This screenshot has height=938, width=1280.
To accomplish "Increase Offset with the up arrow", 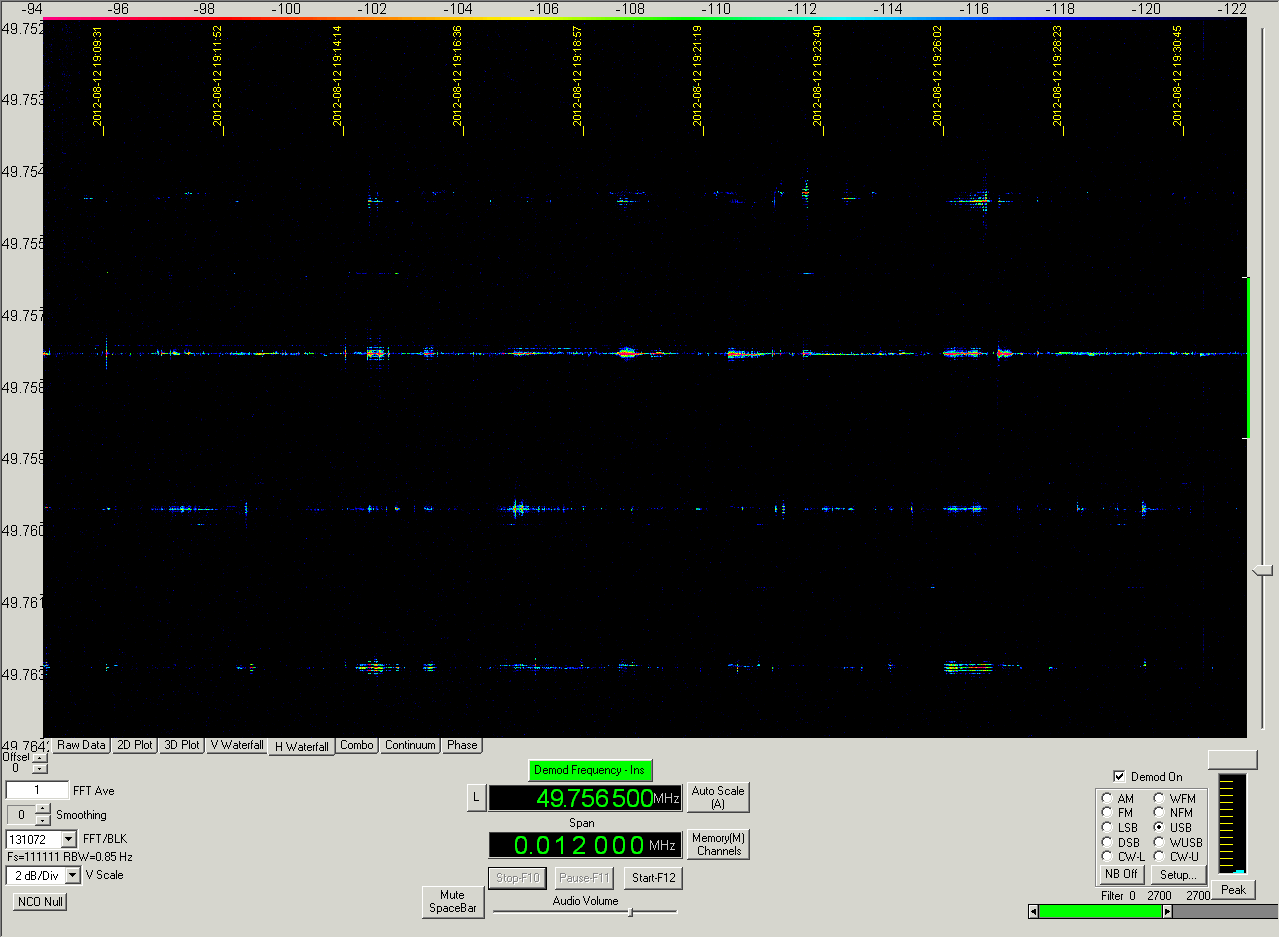I will click(39, 756).
